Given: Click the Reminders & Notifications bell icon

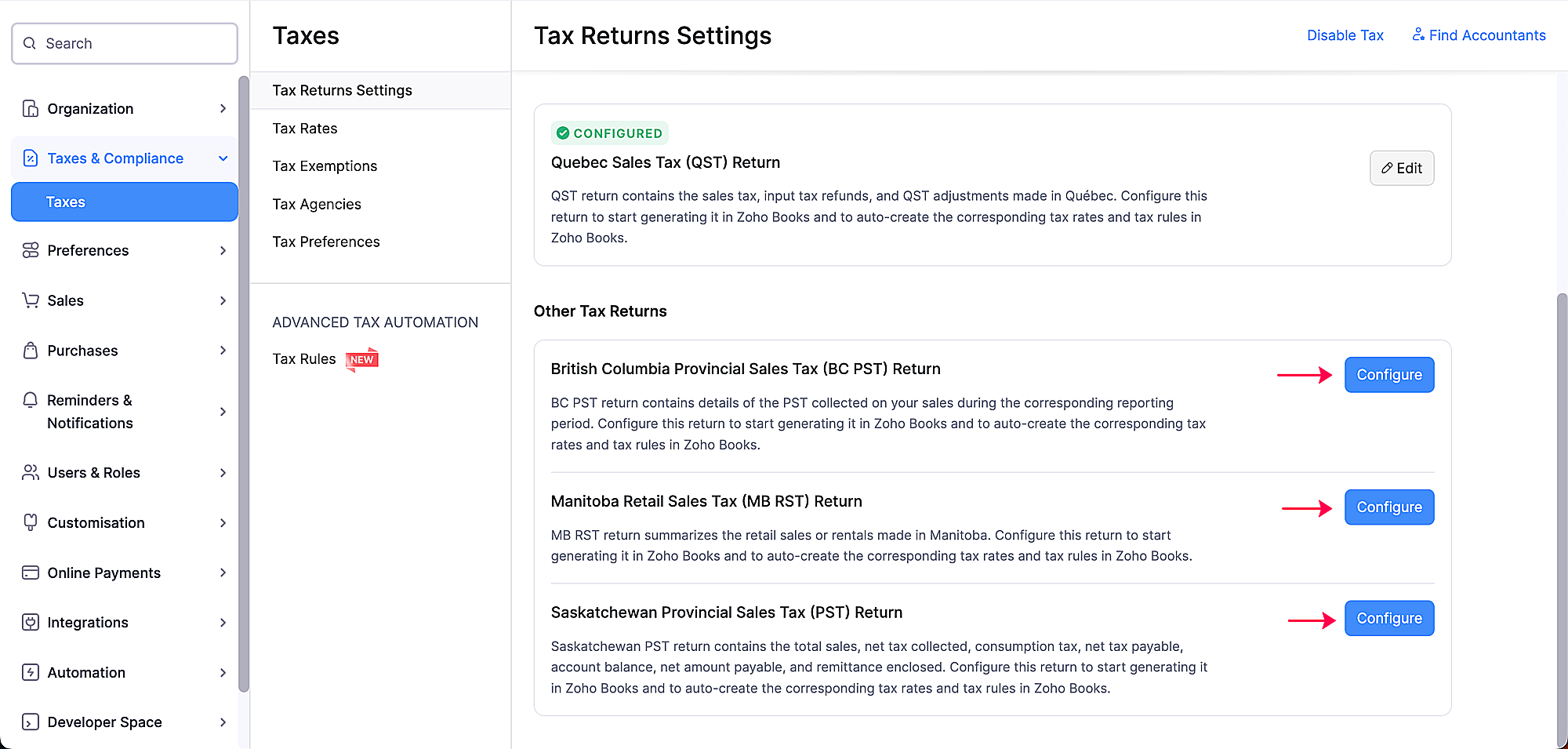Looking at the screenshot, I should click(30, 400).
